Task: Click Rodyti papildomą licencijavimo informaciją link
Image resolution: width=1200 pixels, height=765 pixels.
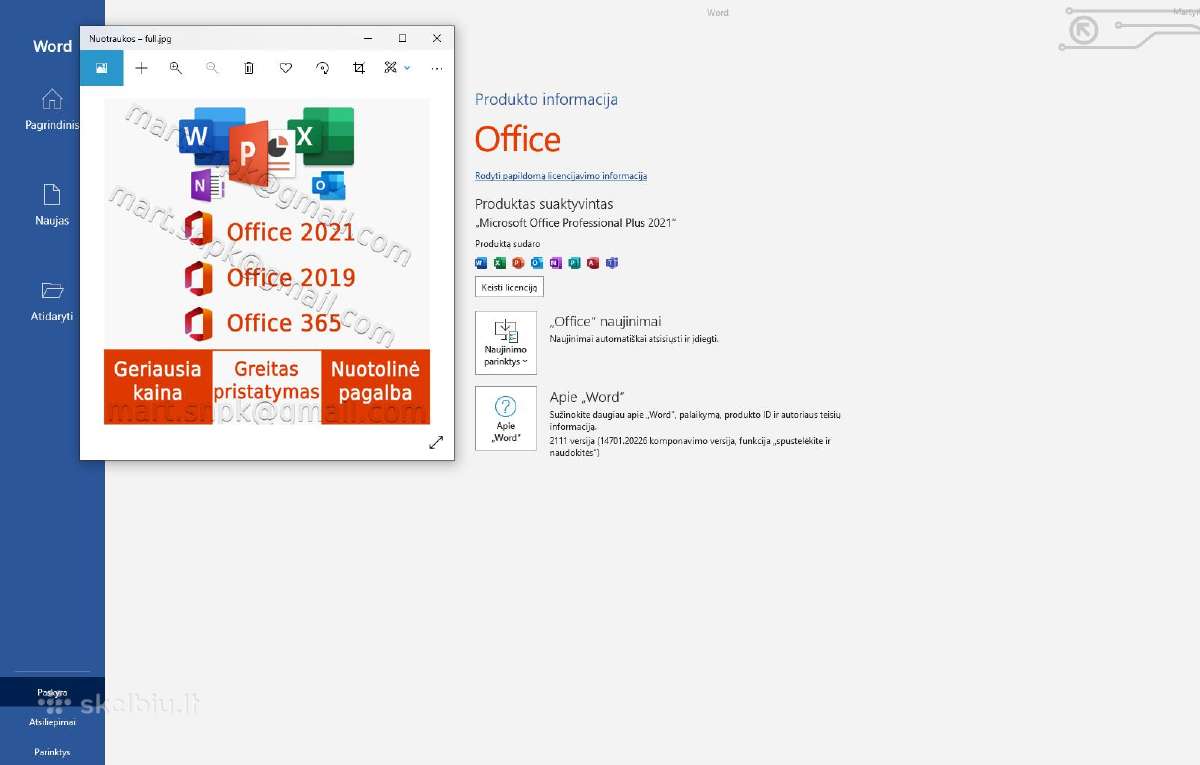Action: [561, 176]
